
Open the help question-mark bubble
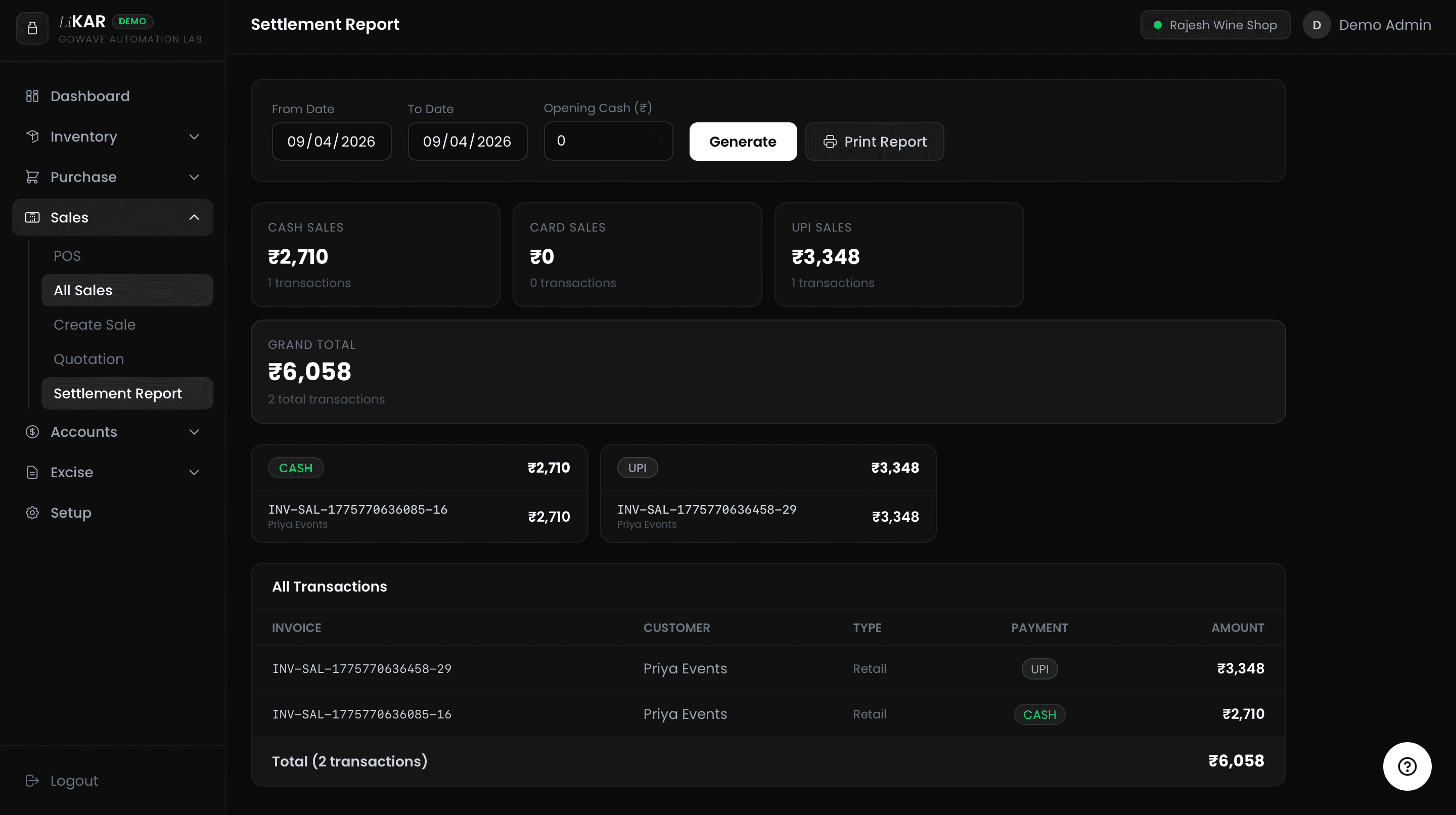click(1407, 766)
